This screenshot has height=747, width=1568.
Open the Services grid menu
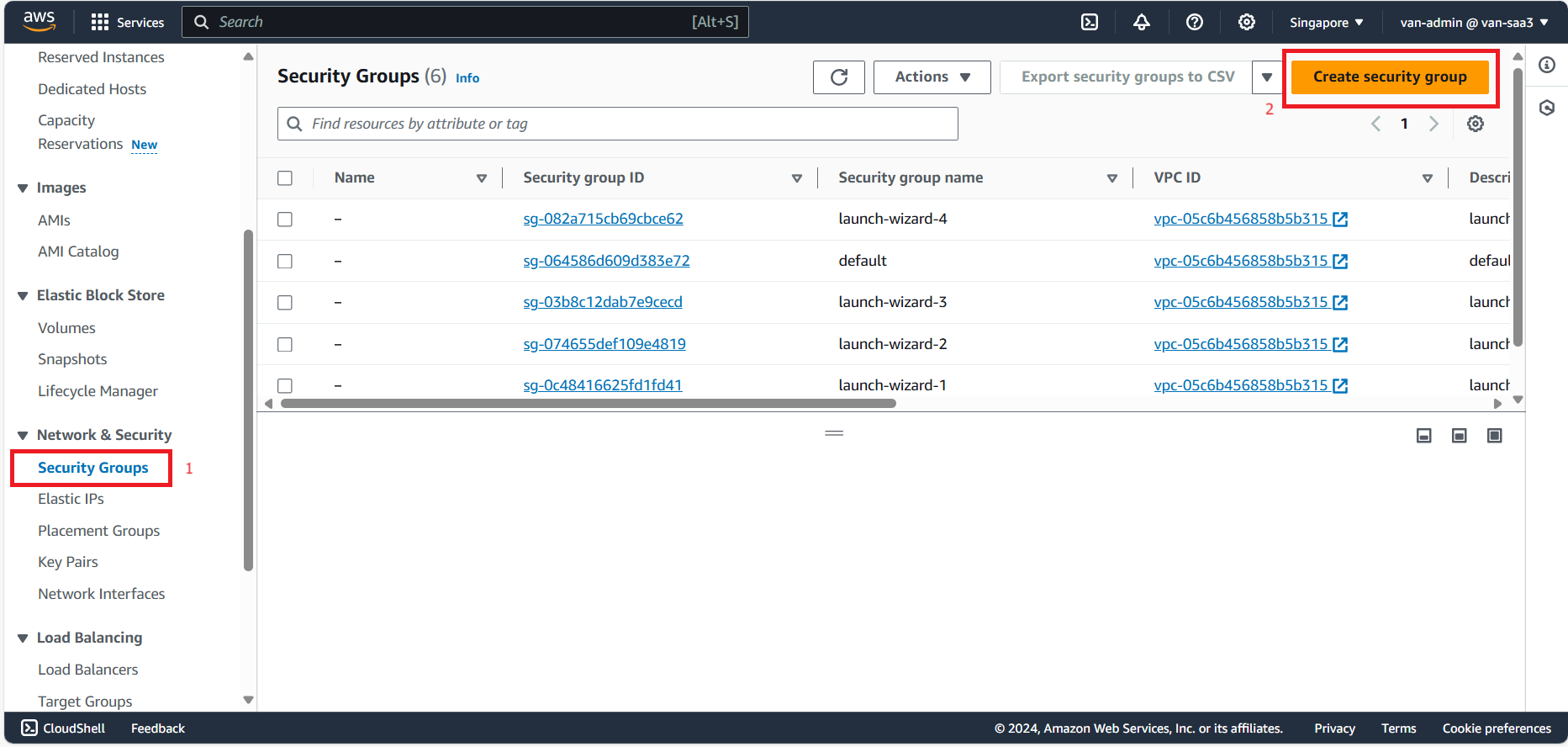128,22
